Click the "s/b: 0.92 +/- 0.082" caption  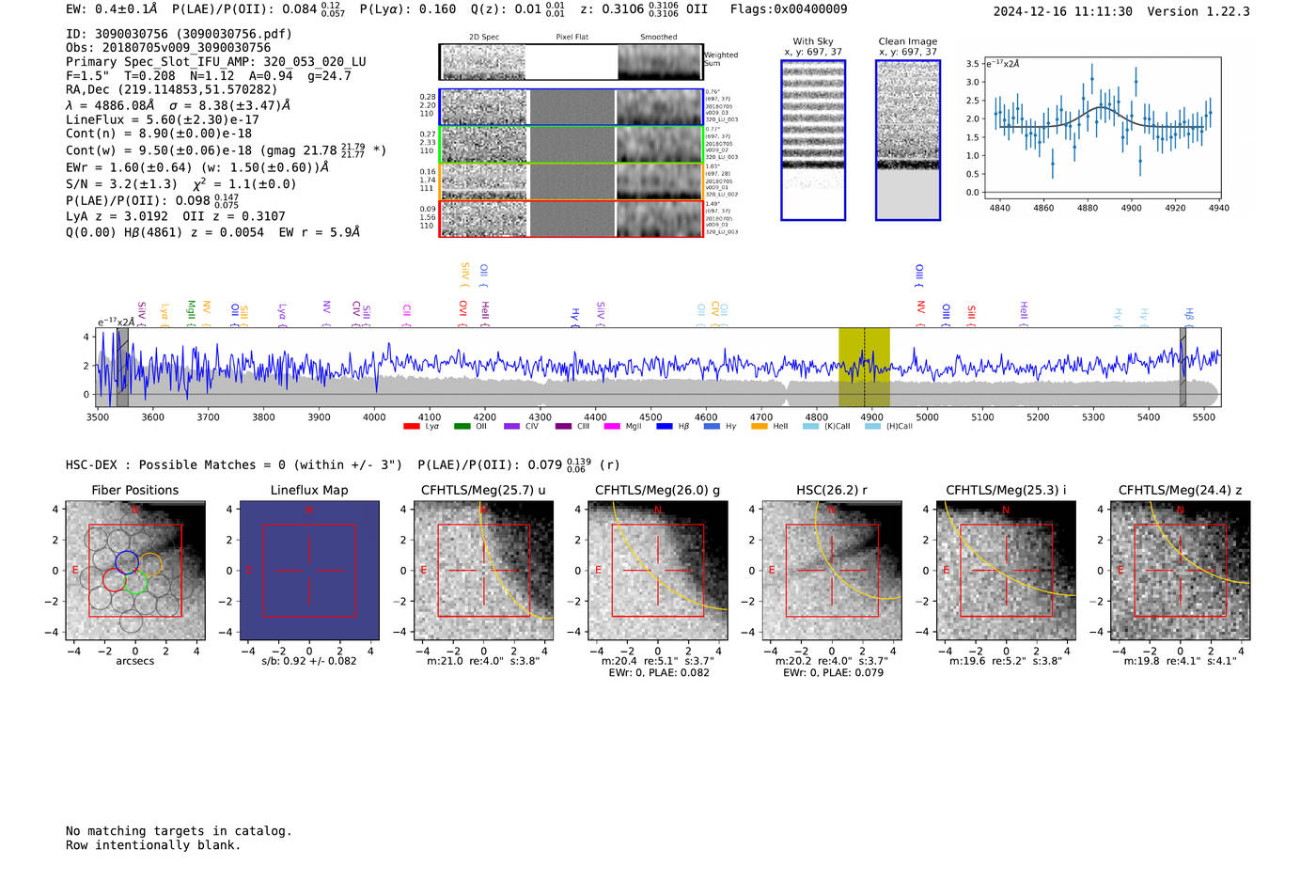click(x=309, y=661)
